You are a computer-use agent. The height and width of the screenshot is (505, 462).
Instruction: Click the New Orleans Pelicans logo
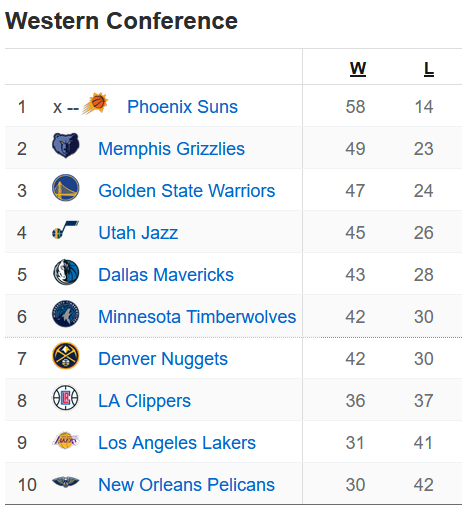tap(66, 482)
